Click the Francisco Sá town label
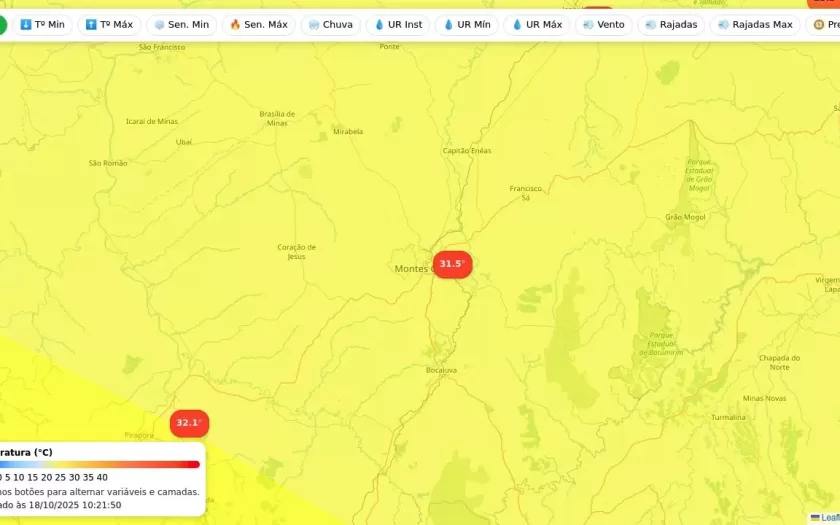 pyautogui.click(x=526, y=193)
